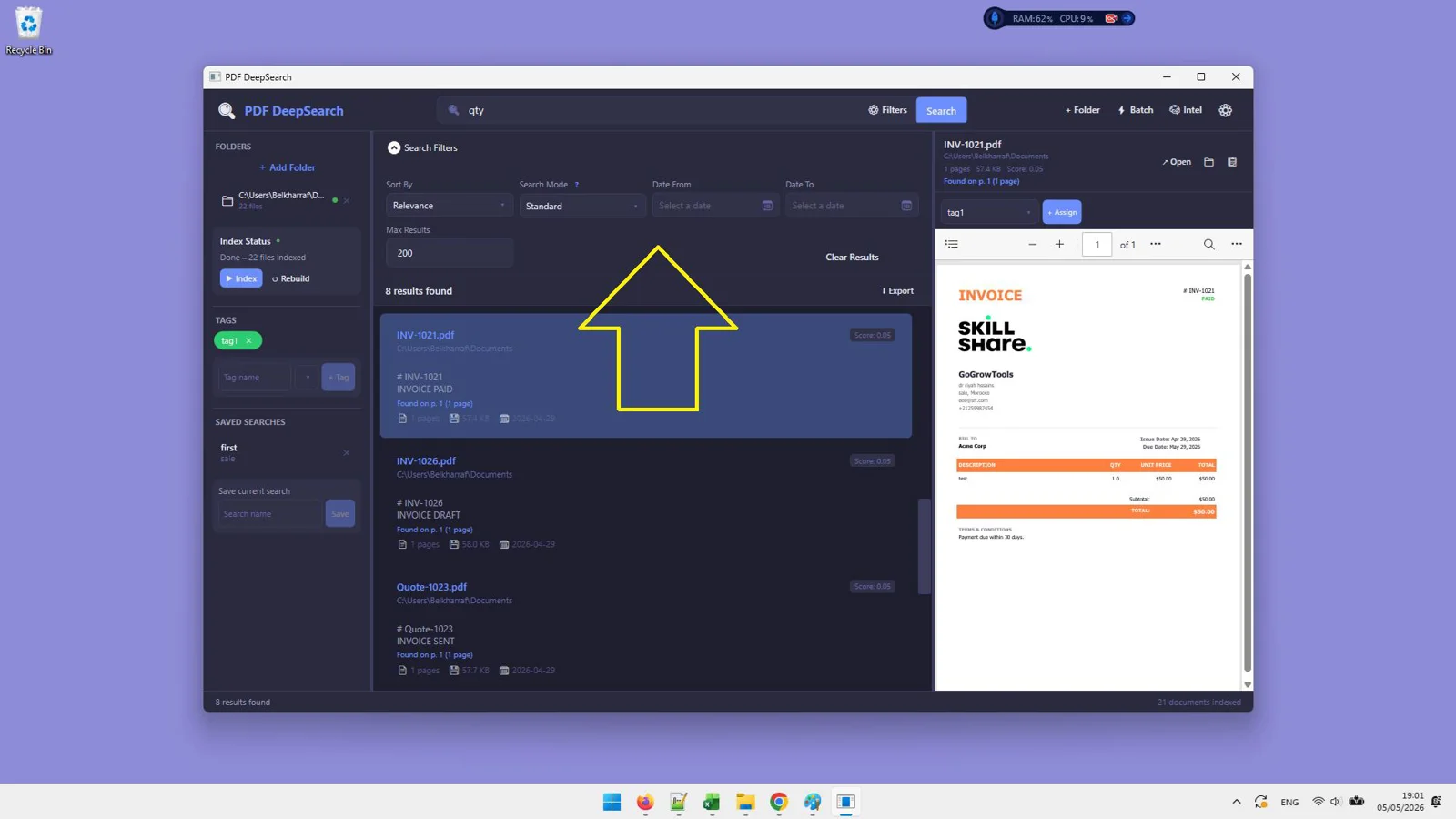This screenshot has width=1456, height=819.
Task: Click the INVOICE page in the PDF preview
Action: (x=1087, y=476)
